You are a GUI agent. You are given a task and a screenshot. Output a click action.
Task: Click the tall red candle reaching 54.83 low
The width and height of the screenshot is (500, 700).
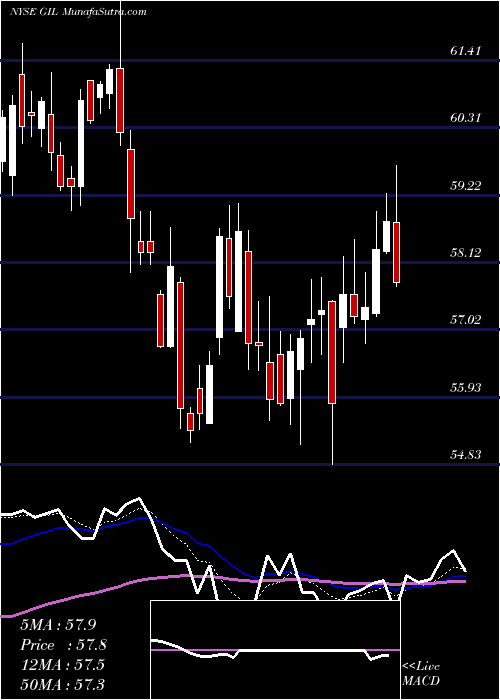point(332,352)
